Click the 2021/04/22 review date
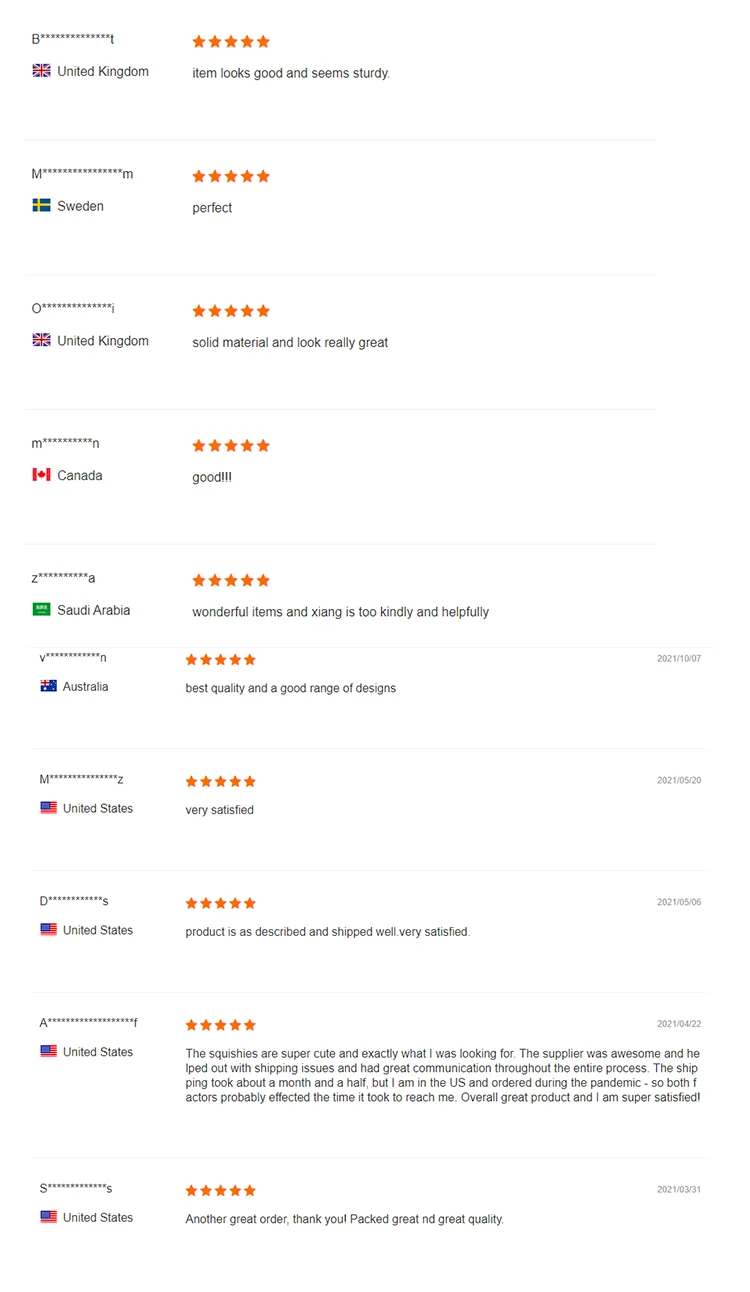The image size is (750, 1292). click(679, 1024)
